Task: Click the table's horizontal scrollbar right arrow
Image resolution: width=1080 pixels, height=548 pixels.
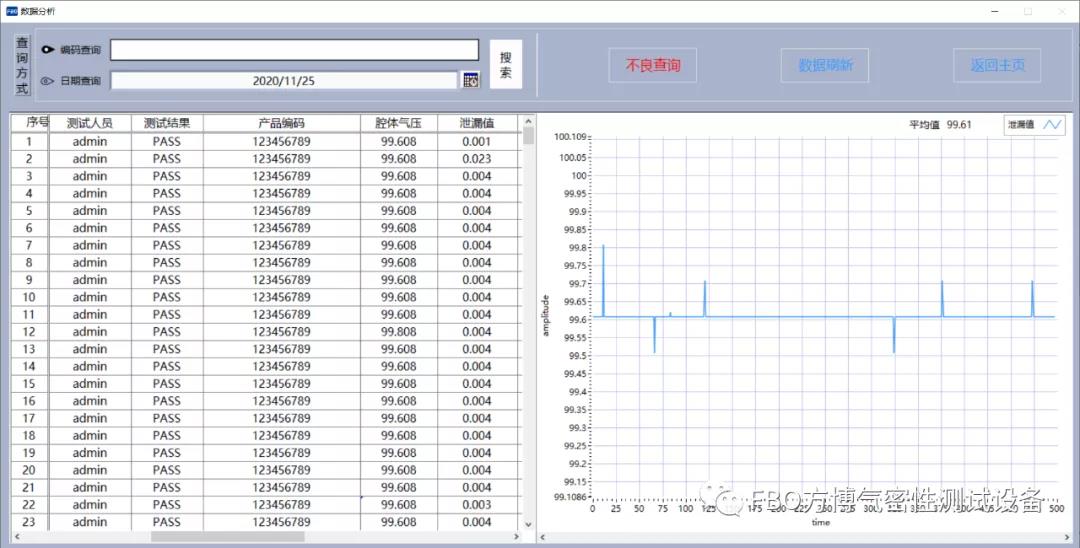Action: [x=516, y=537]
